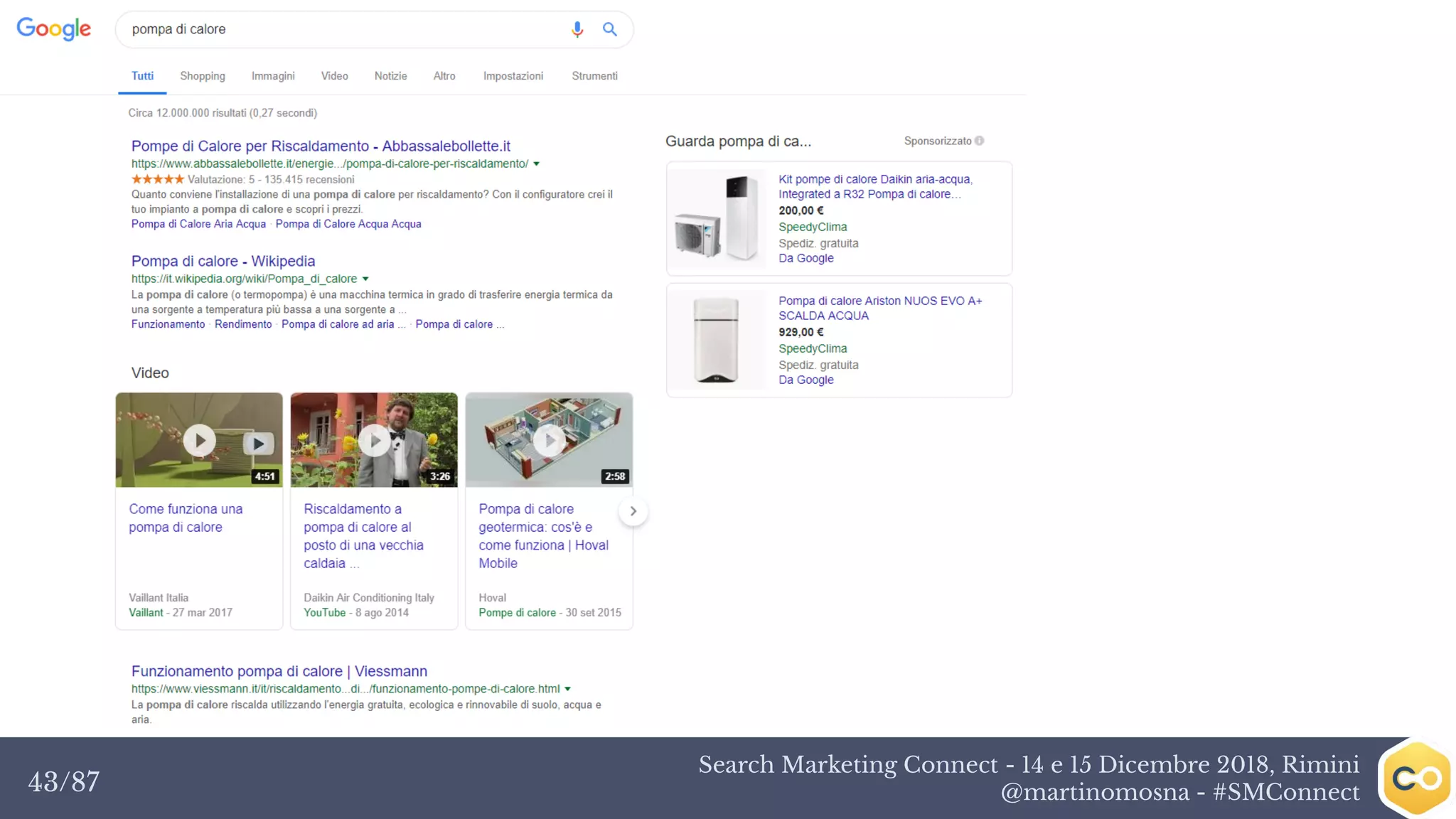Open Pompa di Calore Acqua Acqua sitelink
Image resolution: width=1456 pixels, height=819 pixels.
click(x=348, y=224)
